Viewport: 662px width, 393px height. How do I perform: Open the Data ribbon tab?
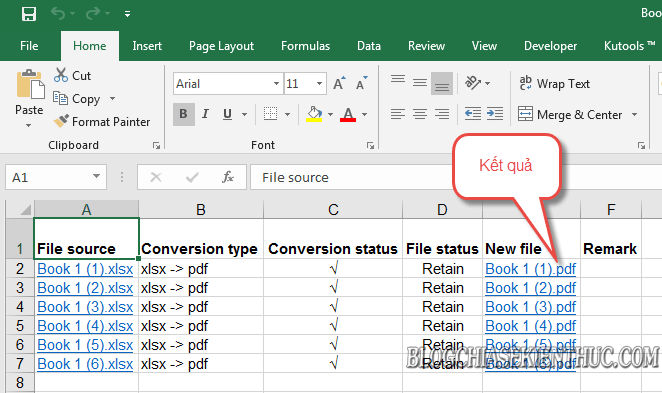coord(369,46)
